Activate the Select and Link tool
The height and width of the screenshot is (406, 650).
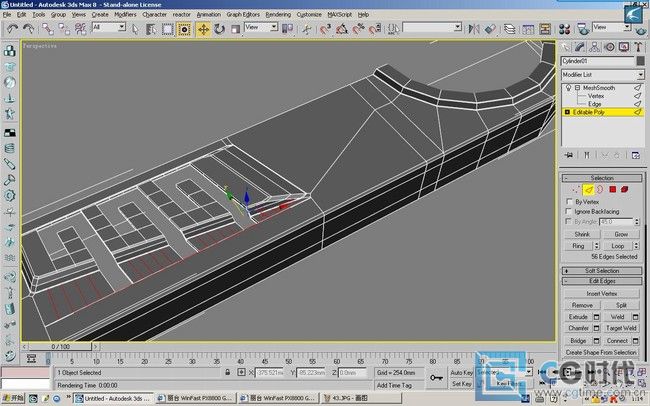[x=48, y=29]
